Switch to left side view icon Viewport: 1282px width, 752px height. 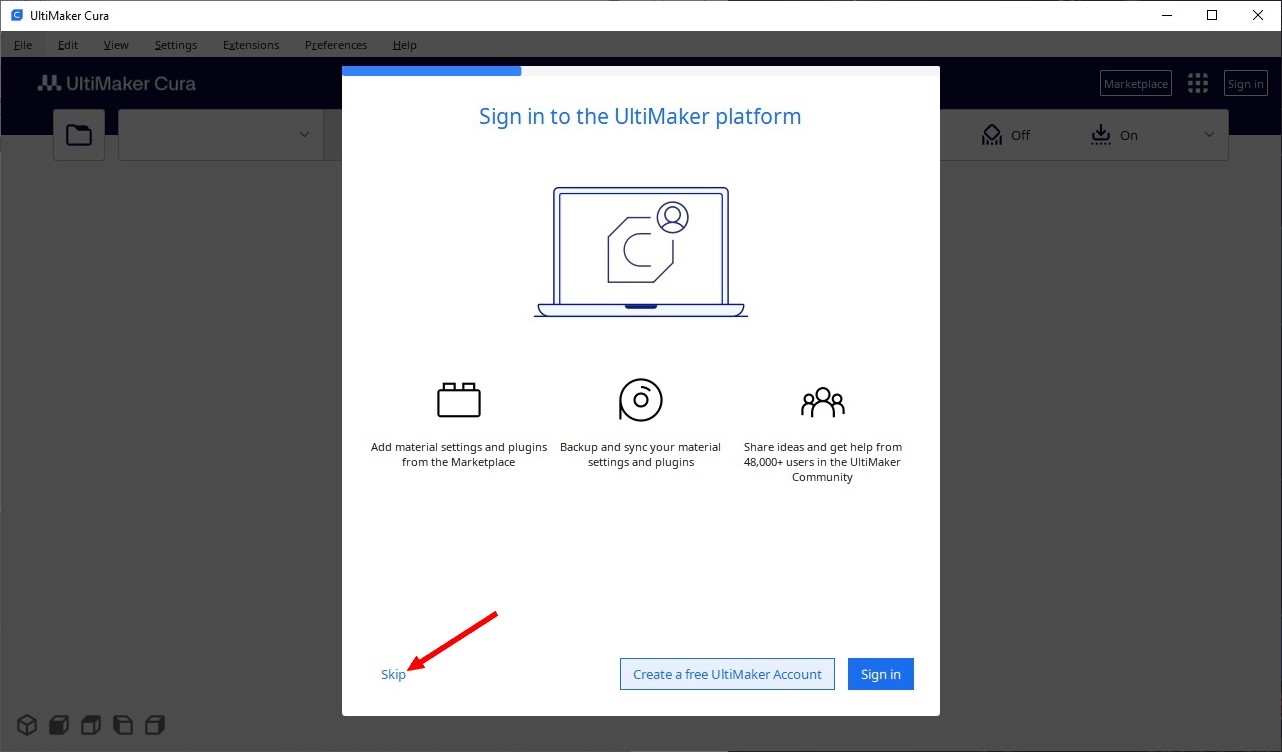[x=123, y=724]
